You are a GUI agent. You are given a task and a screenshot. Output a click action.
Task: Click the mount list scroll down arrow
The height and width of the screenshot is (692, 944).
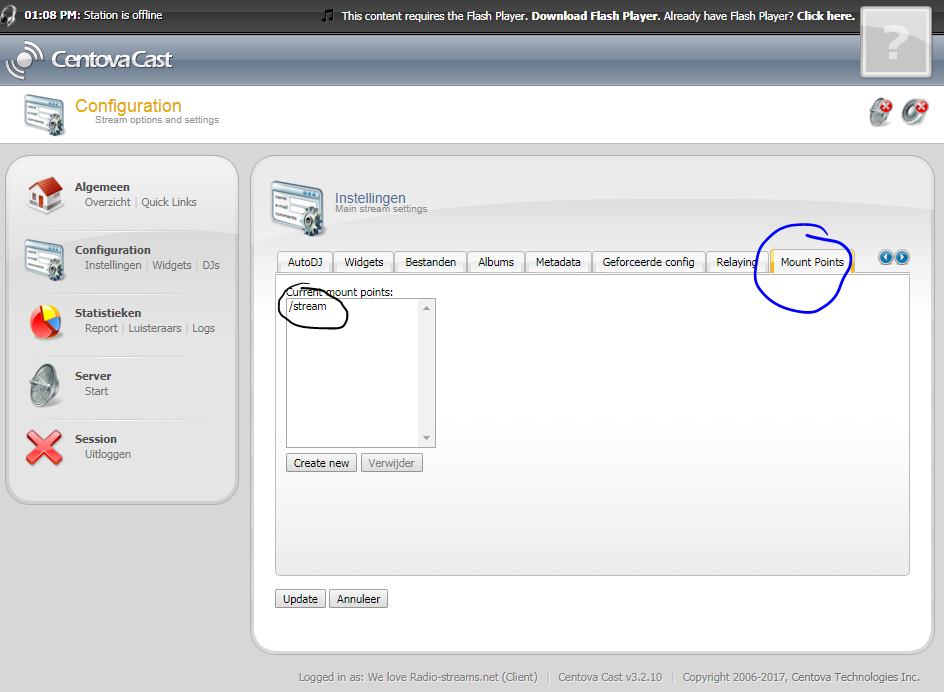click(426, 438)
